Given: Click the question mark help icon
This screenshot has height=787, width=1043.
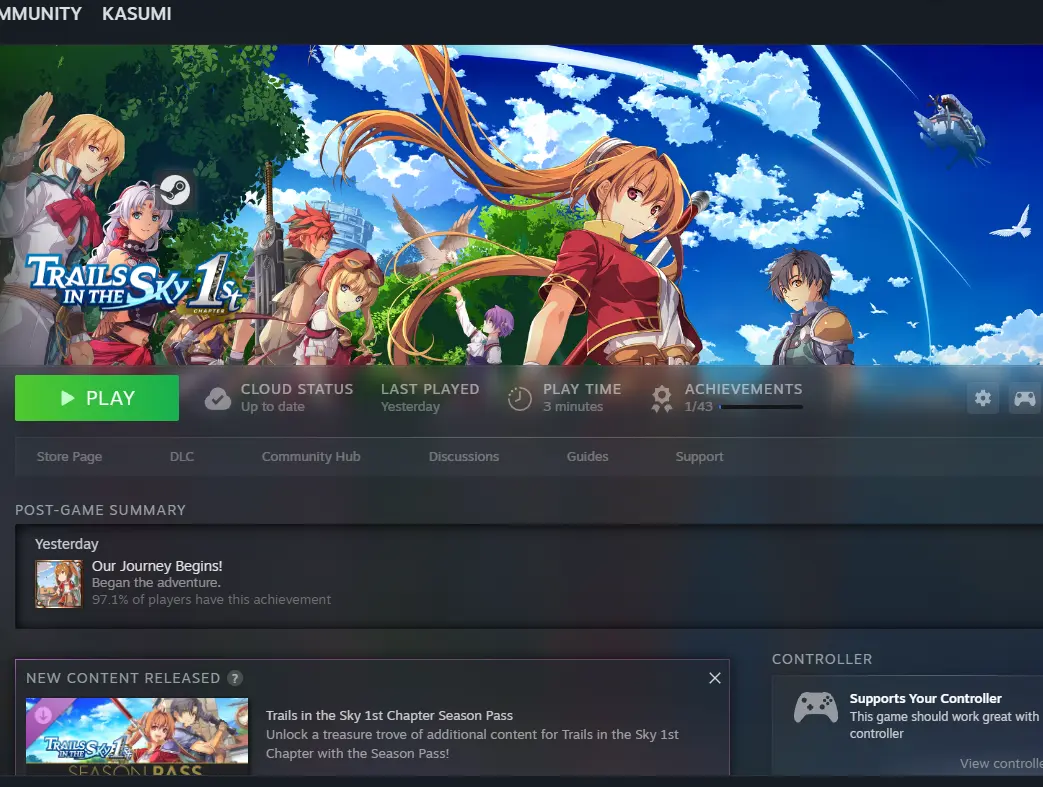Looking at the screenshot, I should (x=235, y=678).
